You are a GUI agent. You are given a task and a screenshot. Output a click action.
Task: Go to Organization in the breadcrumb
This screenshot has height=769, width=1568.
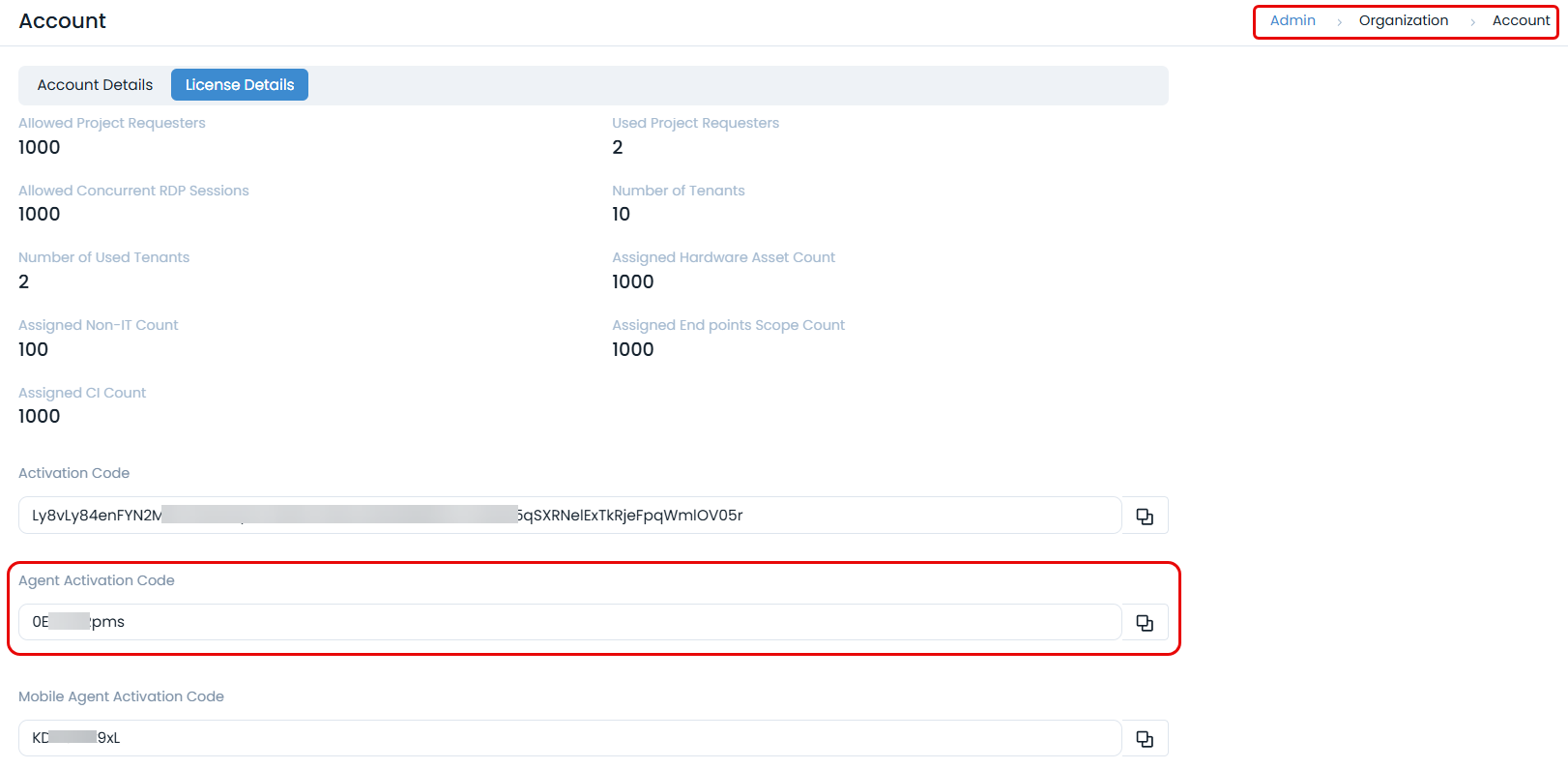1403,20
